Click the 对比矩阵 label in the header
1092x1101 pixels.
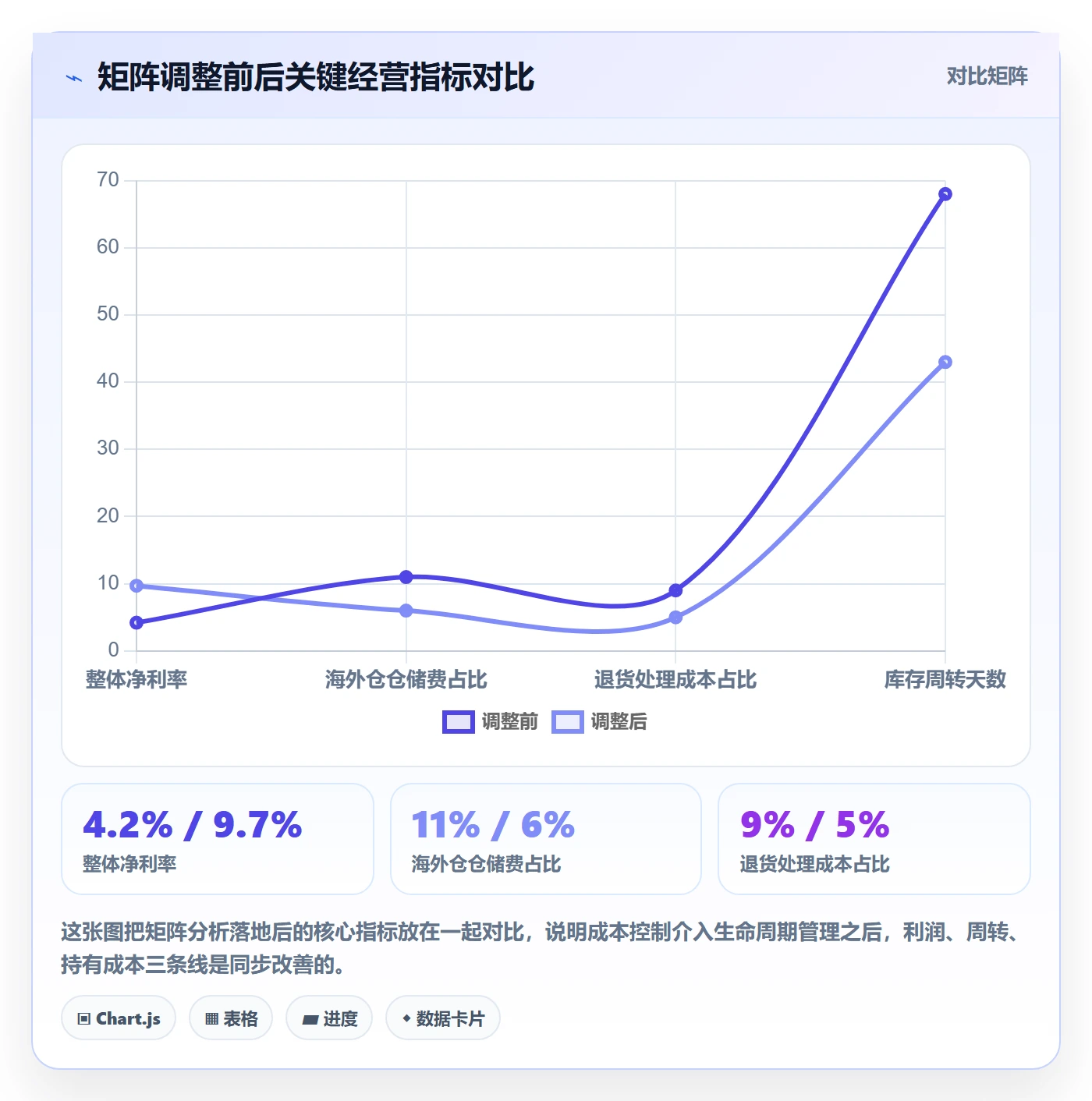point(987,76)
